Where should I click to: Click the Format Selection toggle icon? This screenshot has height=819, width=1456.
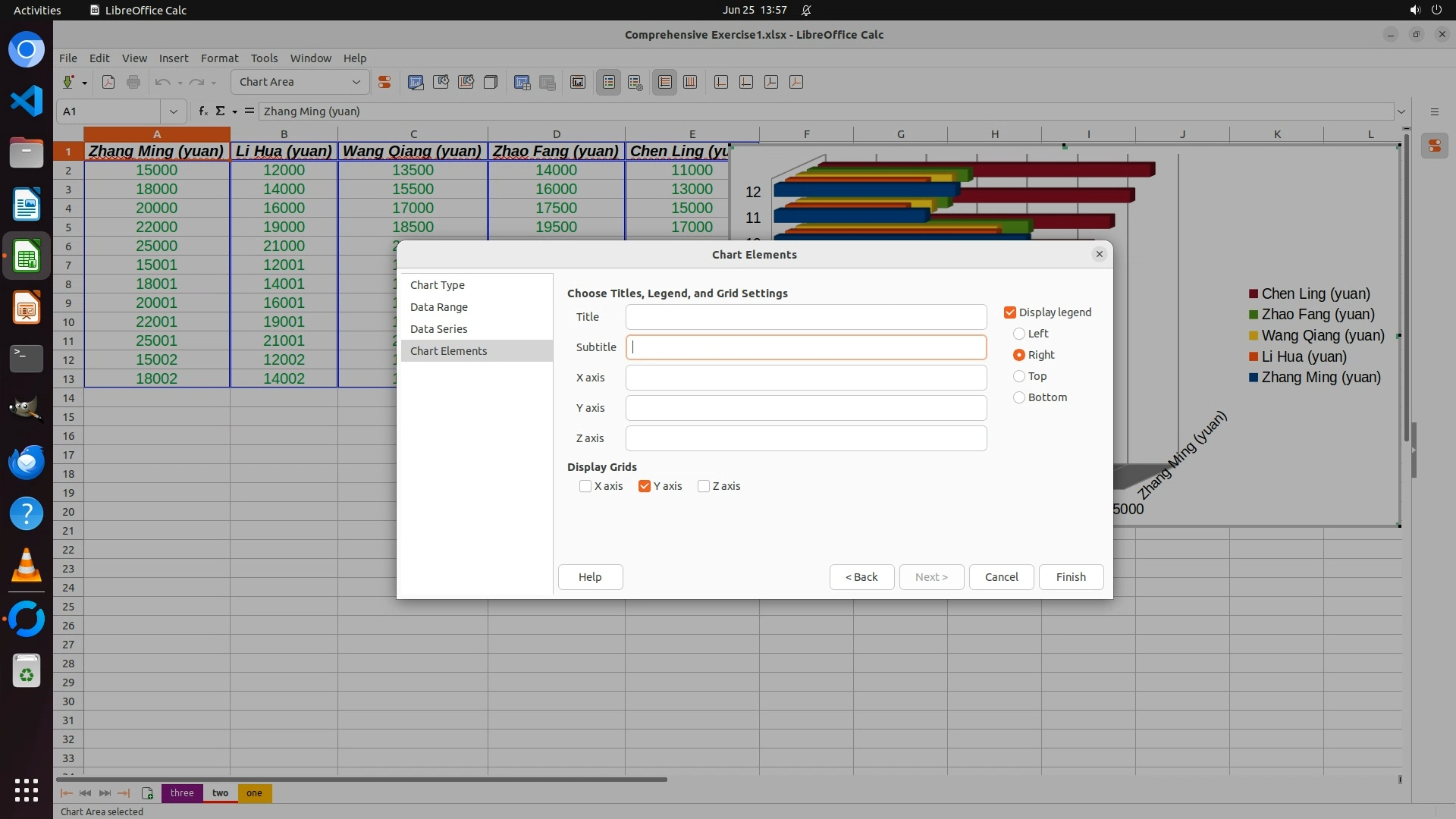(384, 82)
